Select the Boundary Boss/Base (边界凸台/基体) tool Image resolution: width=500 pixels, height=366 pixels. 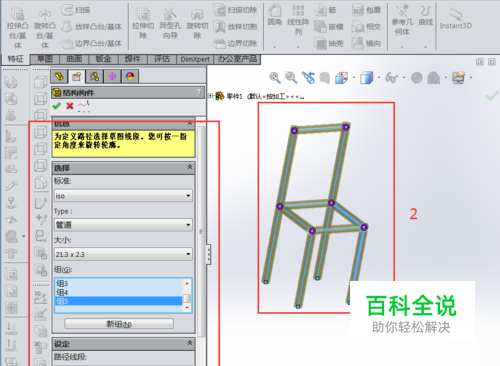pyautogui.click(x=92, y=43)
